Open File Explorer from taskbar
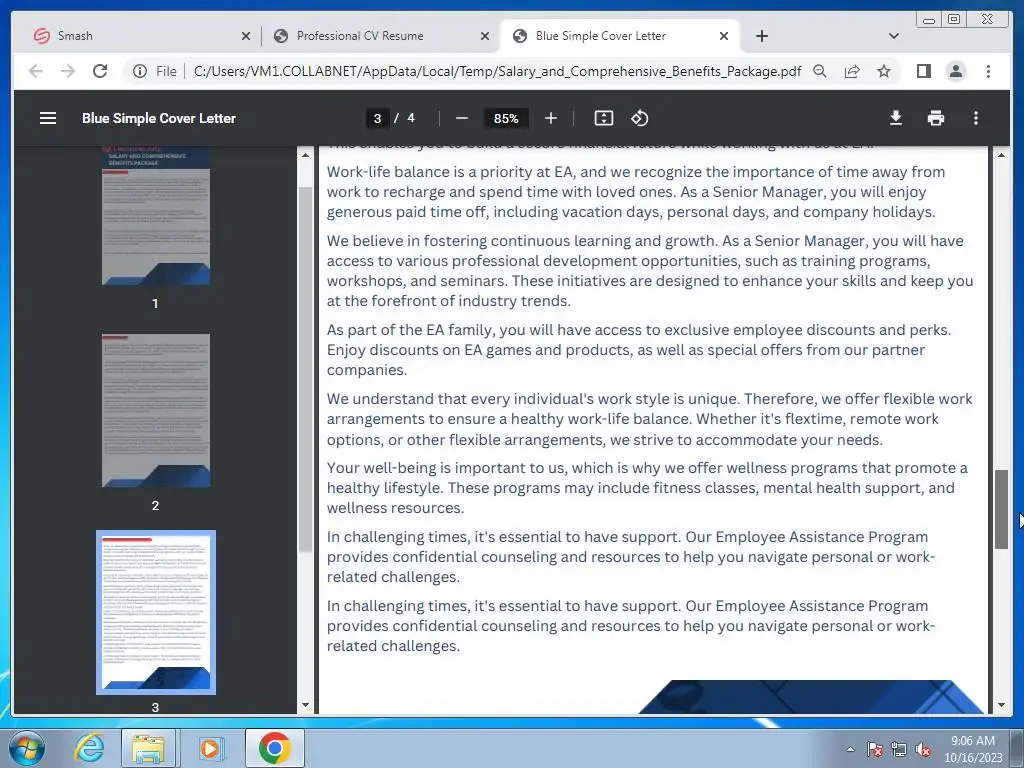Viewport: 1024px width, 768px height. tap(148, 748)
